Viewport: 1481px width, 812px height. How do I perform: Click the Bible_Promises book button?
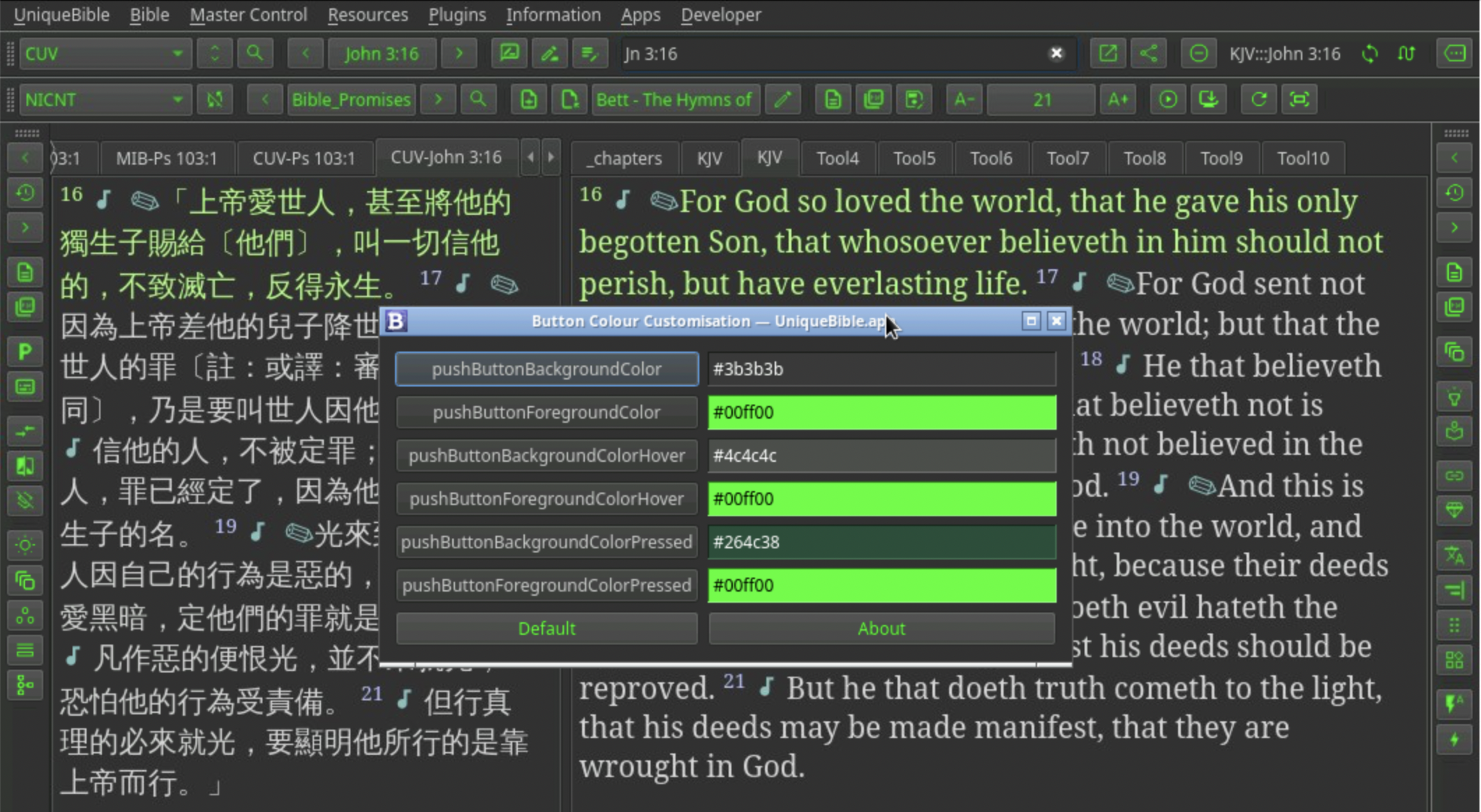coord(350,100)
